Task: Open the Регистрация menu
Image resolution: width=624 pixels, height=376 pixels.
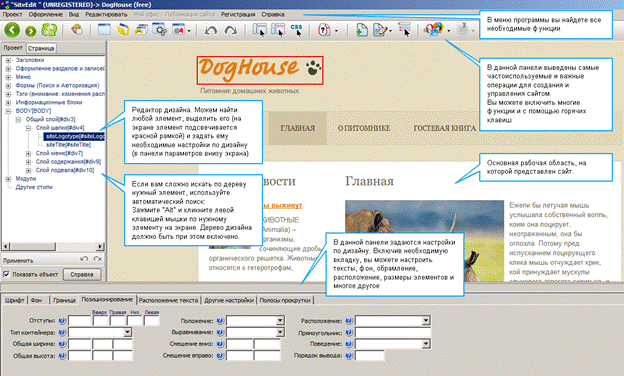Action: point(238,14)
